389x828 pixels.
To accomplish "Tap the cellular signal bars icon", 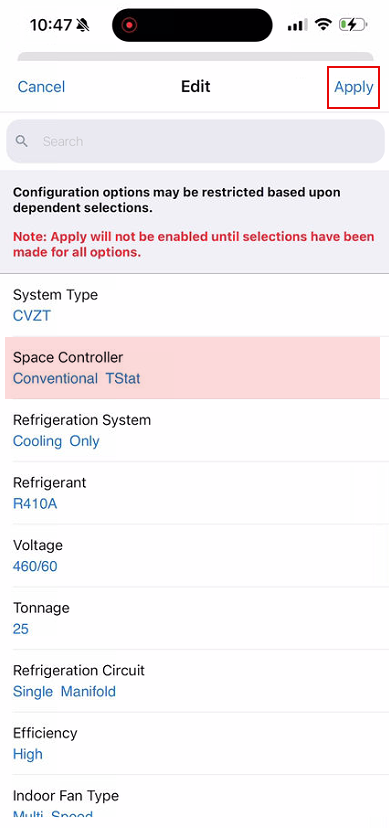I will coord(297,25).
